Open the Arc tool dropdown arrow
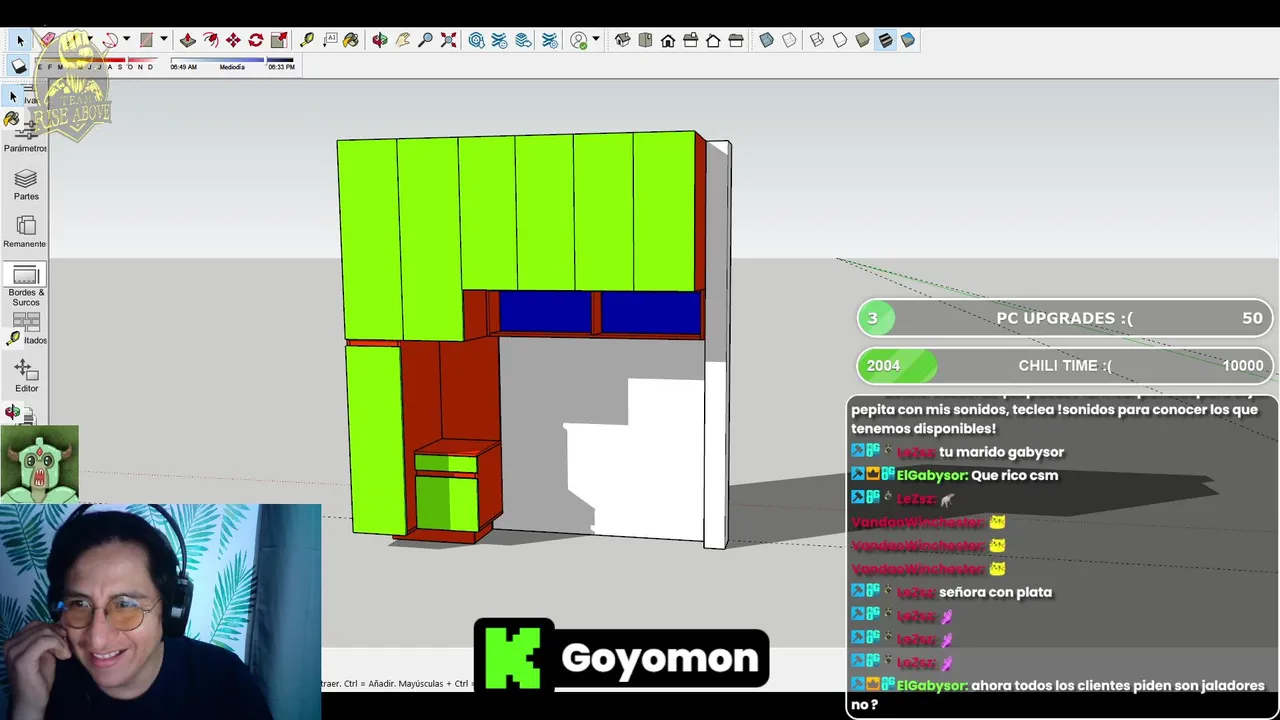 pos(126,40)
